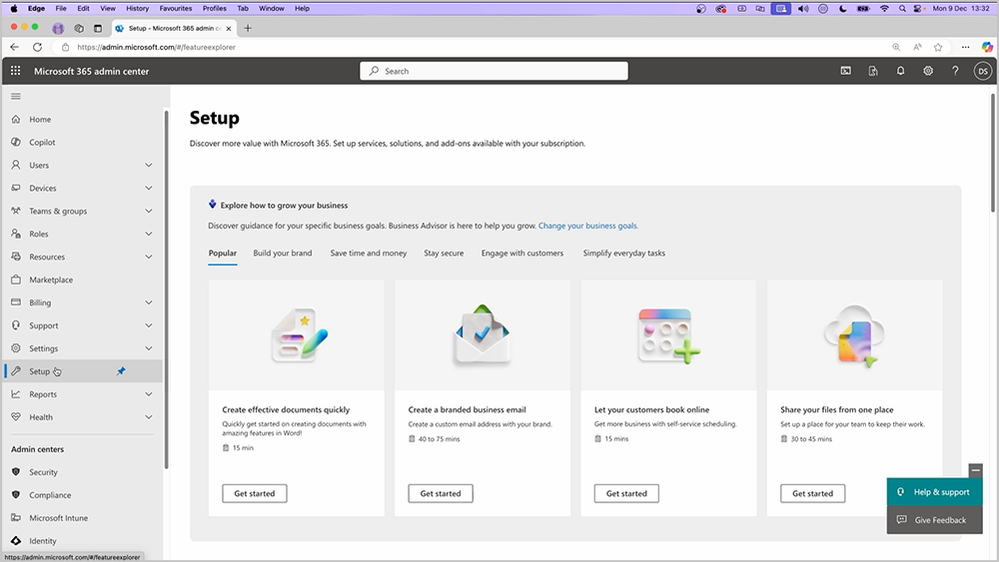Expand the Roles section chevron
Viewport: 999px width, 562px height.
(148, 234)
